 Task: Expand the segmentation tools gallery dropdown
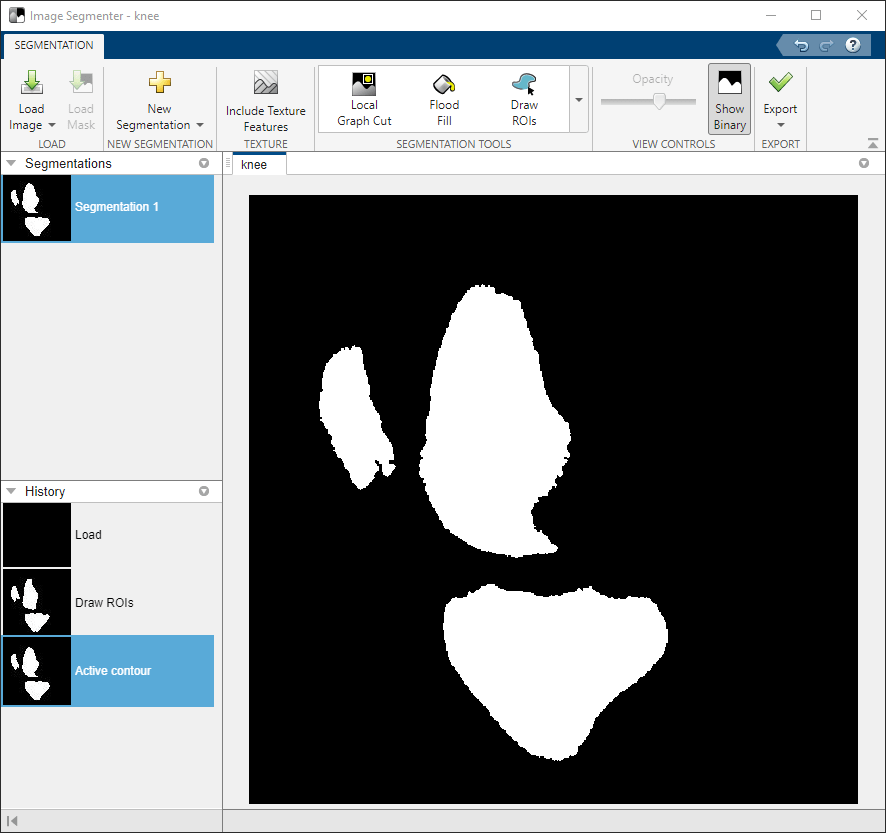point(578,100)
